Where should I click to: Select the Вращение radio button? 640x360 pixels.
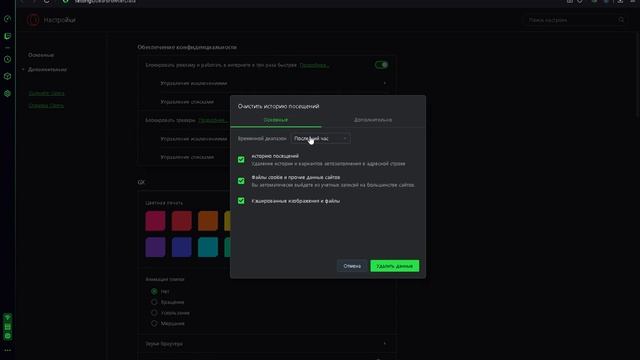click(x=154, y=302)
